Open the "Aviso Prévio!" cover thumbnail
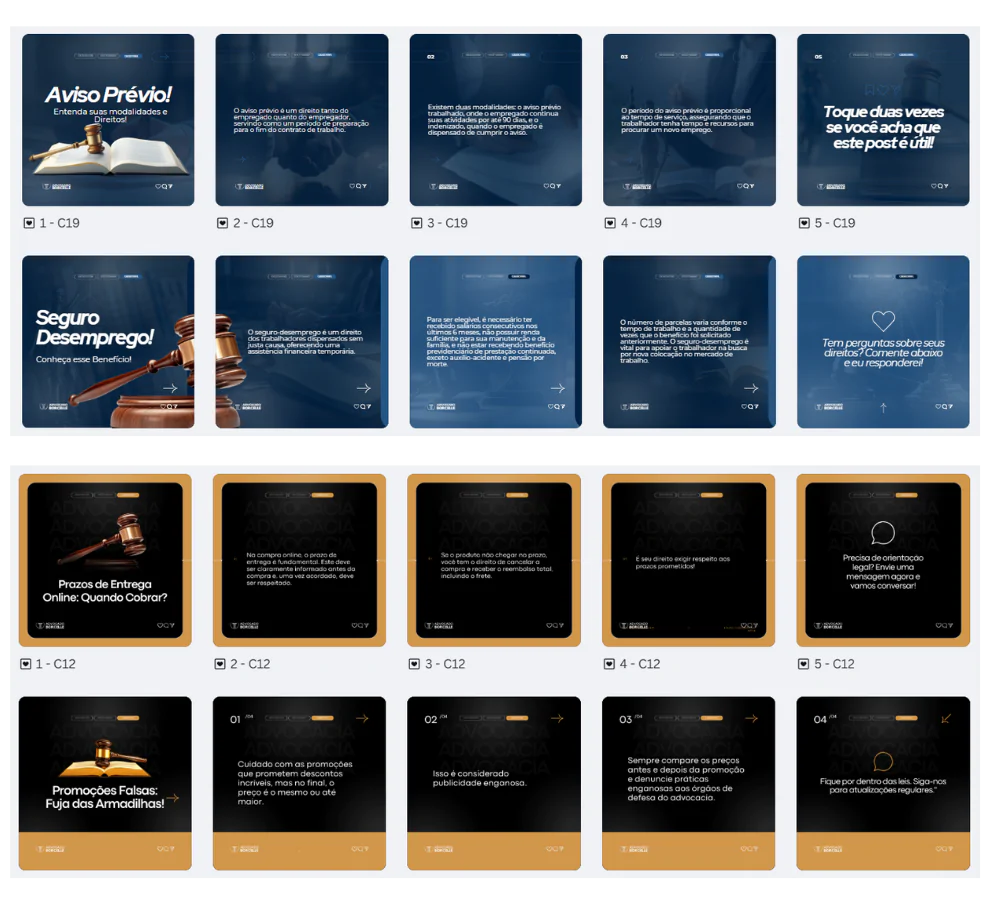This screenshot has width=992, height=902. [108, 120]
